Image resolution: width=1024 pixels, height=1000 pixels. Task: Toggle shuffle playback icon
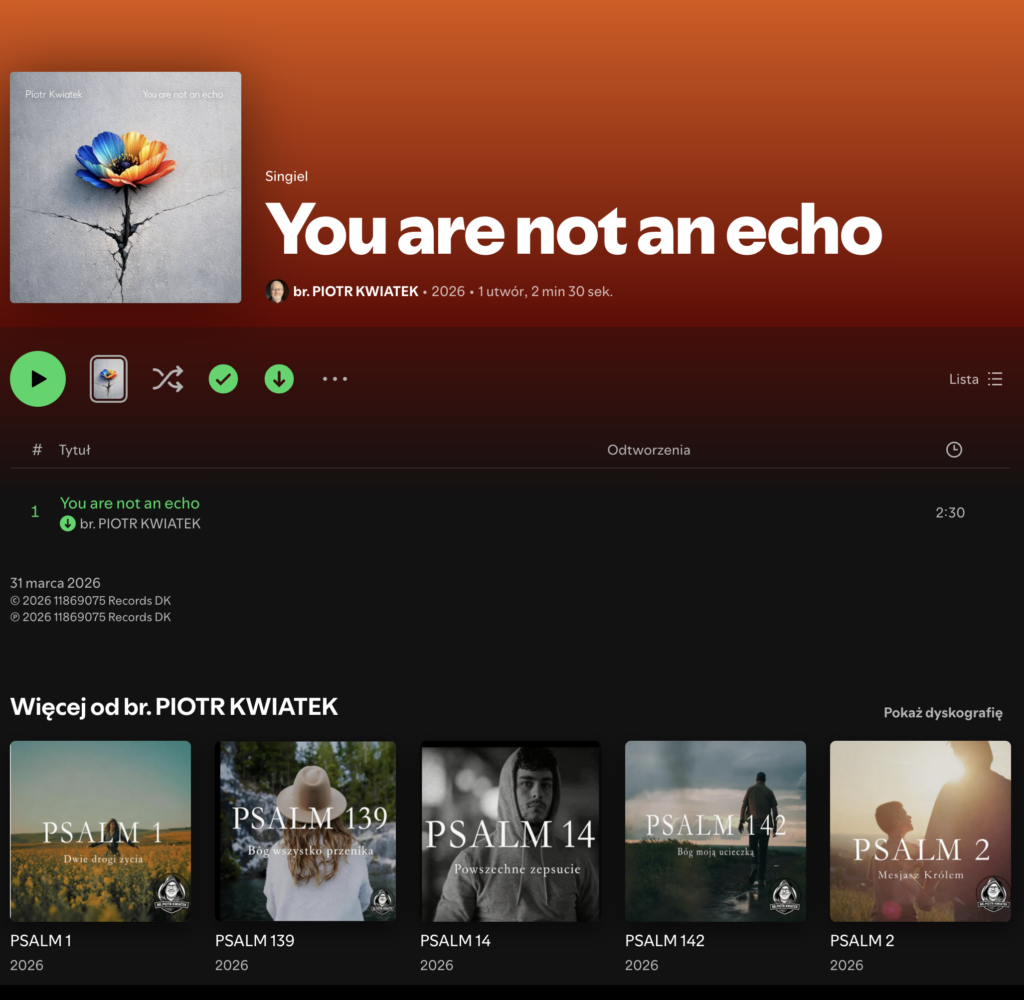point(168,379)
